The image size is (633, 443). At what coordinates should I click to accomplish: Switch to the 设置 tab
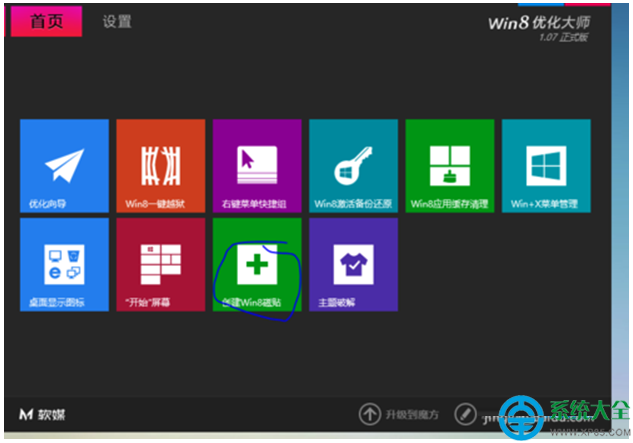[x=117, y=21]
